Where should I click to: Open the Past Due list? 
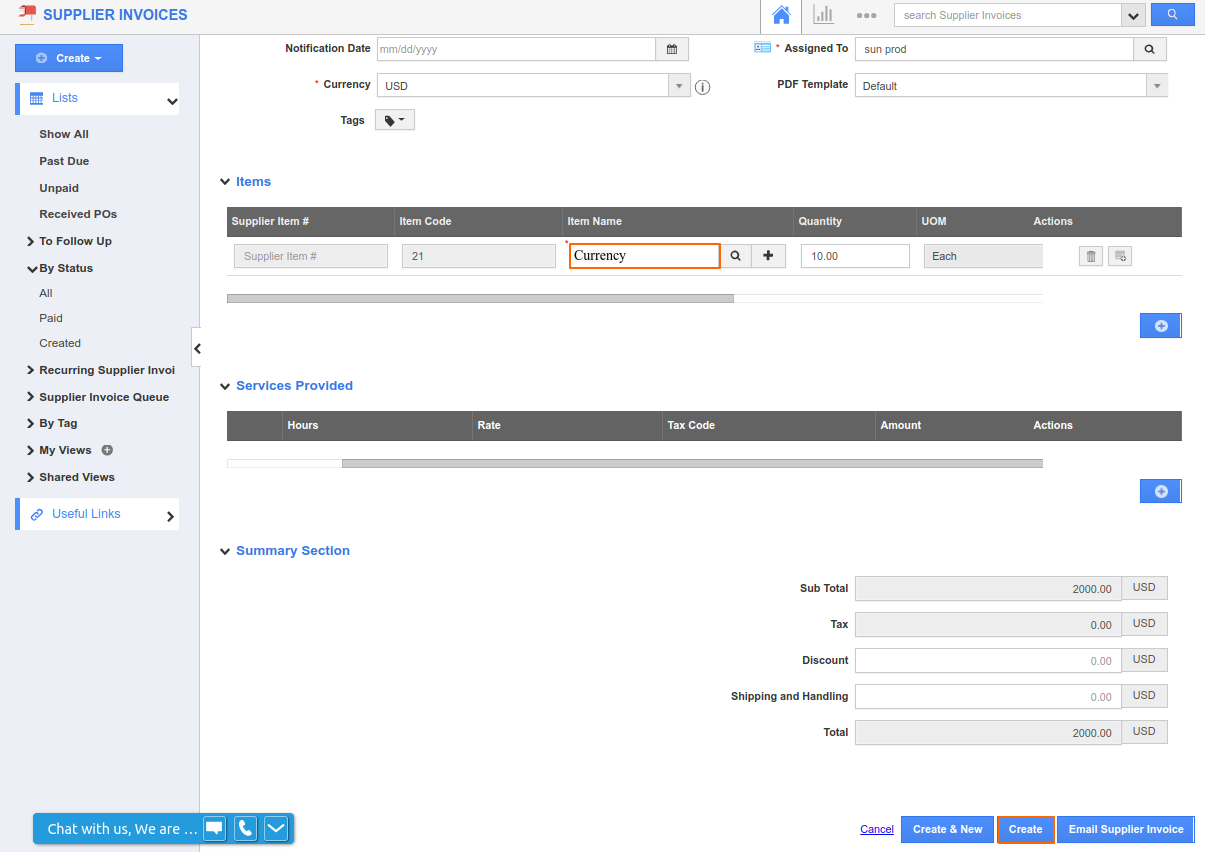click(64, 161)
